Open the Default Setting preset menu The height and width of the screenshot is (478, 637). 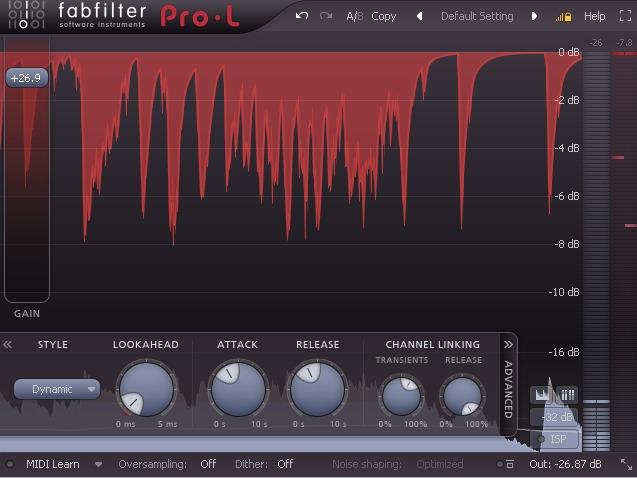coord(477,16)
